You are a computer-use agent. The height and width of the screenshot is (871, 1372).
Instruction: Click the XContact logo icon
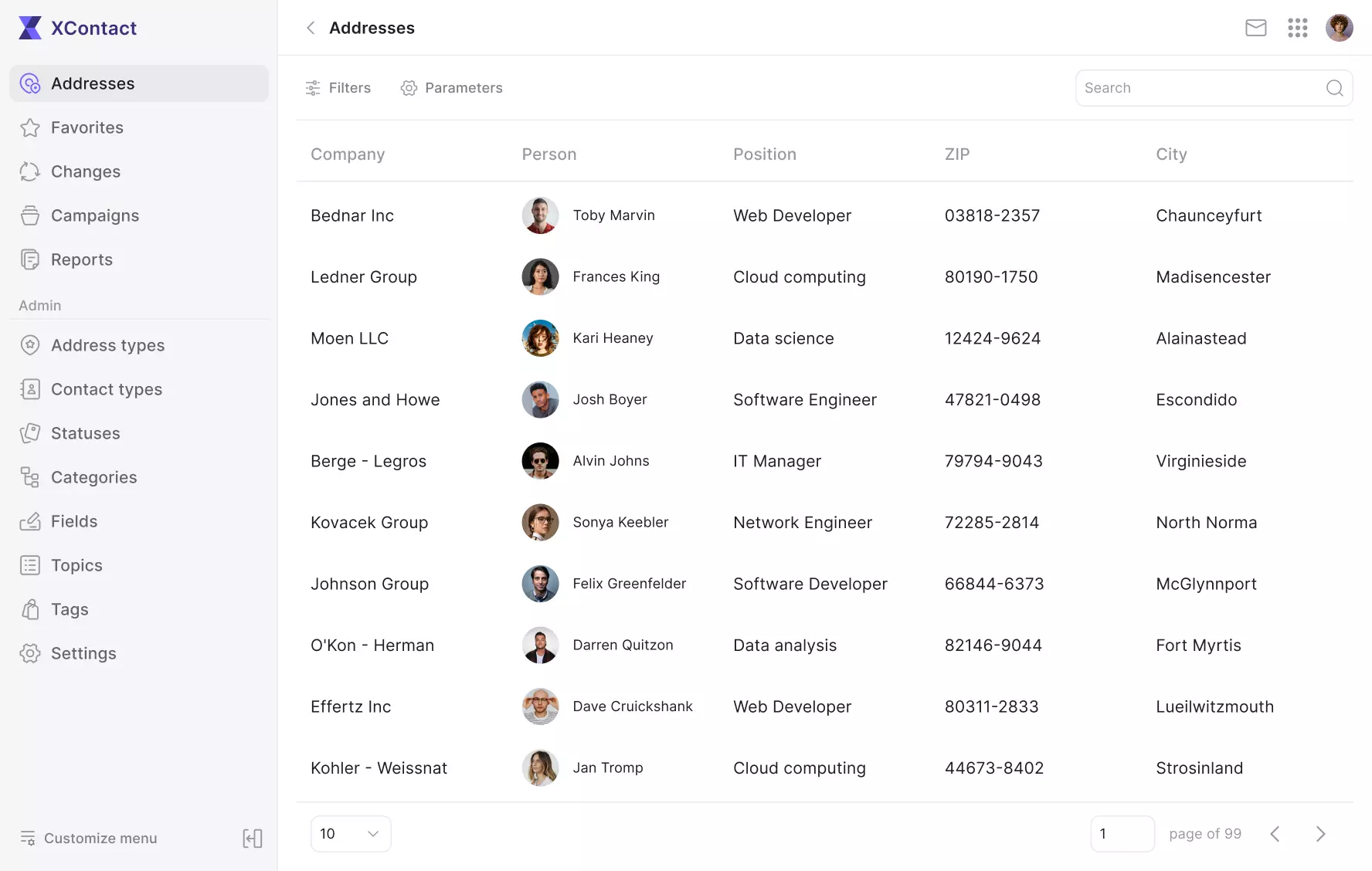click(x=30, y=28)
